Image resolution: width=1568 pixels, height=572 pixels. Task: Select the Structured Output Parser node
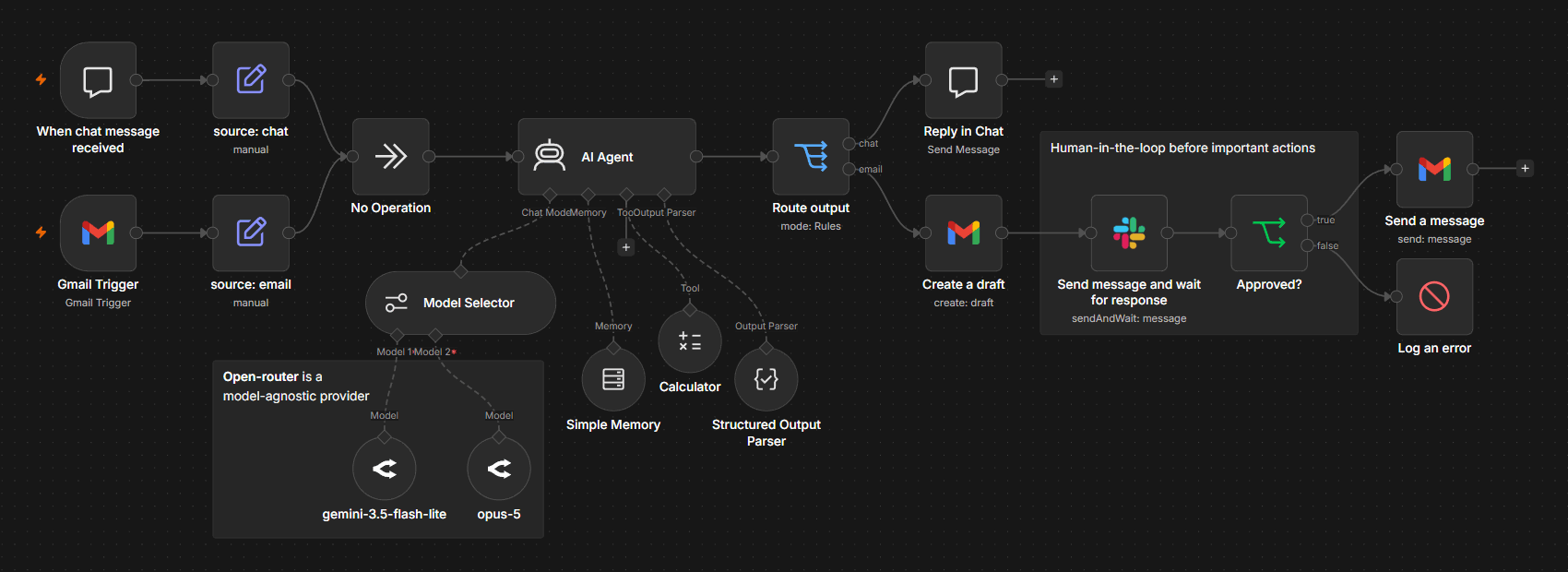pos(766,379)
